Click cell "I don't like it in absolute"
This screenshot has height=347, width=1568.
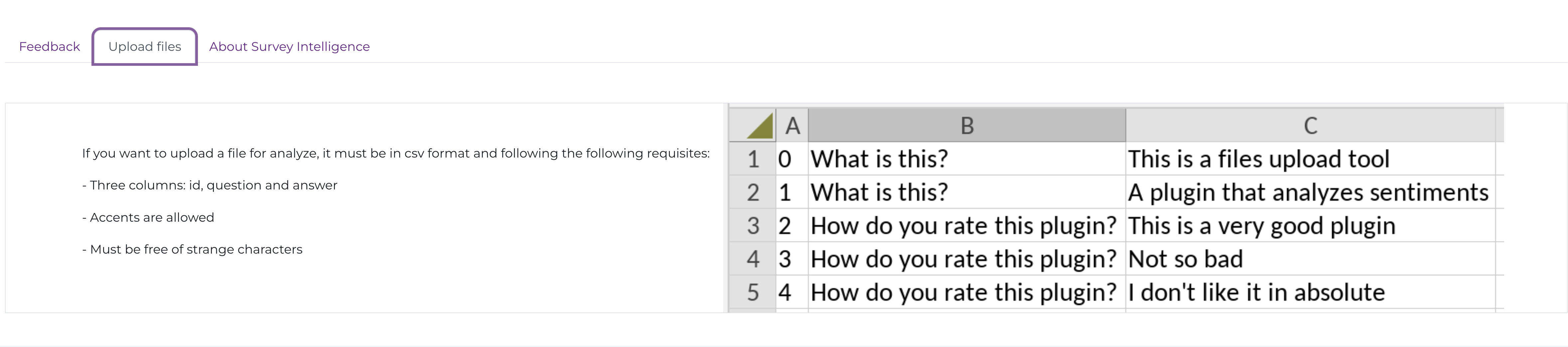tap(1256, 293)
